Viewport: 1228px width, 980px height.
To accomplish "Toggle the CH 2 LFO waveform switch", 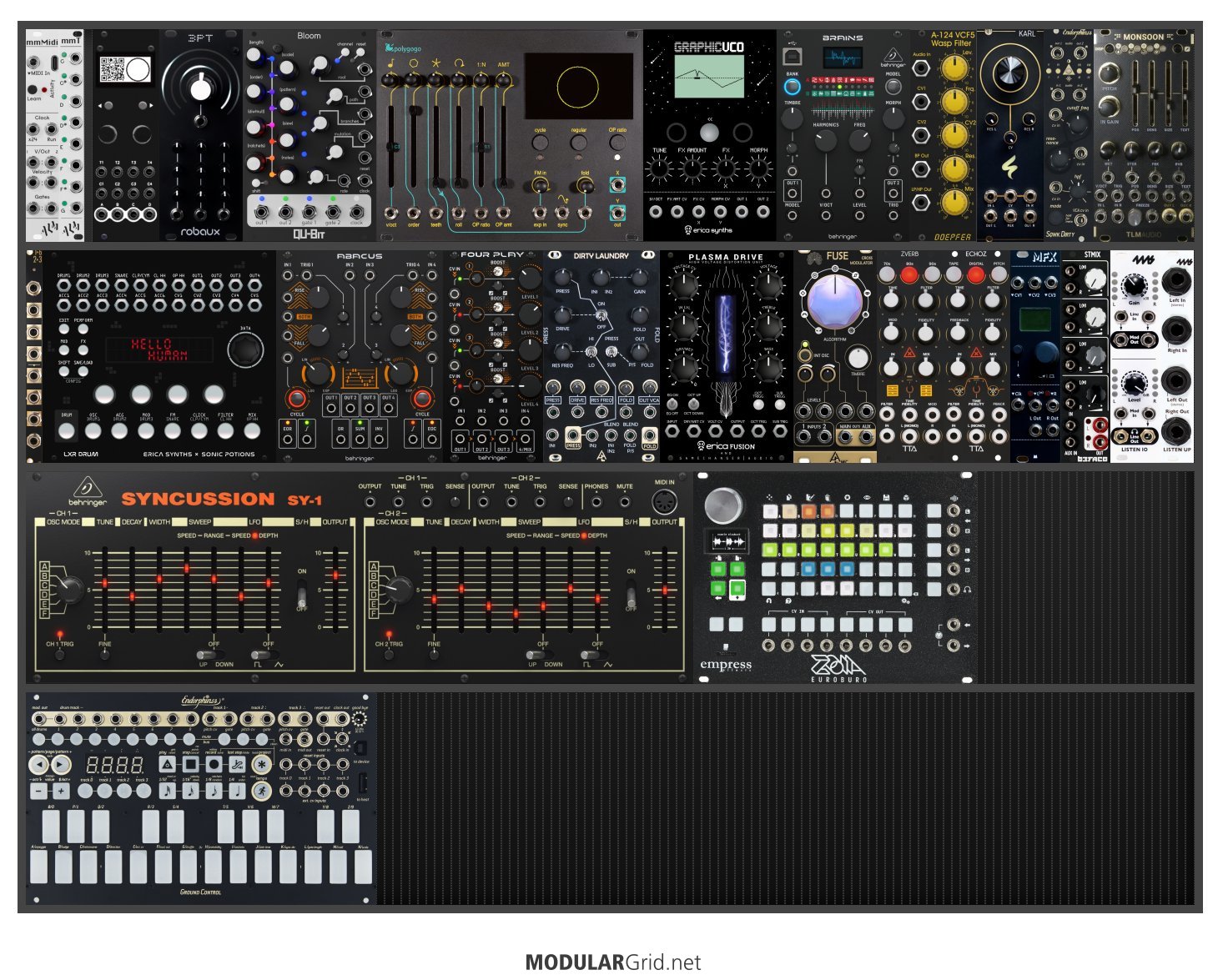I will pos(596,655).
